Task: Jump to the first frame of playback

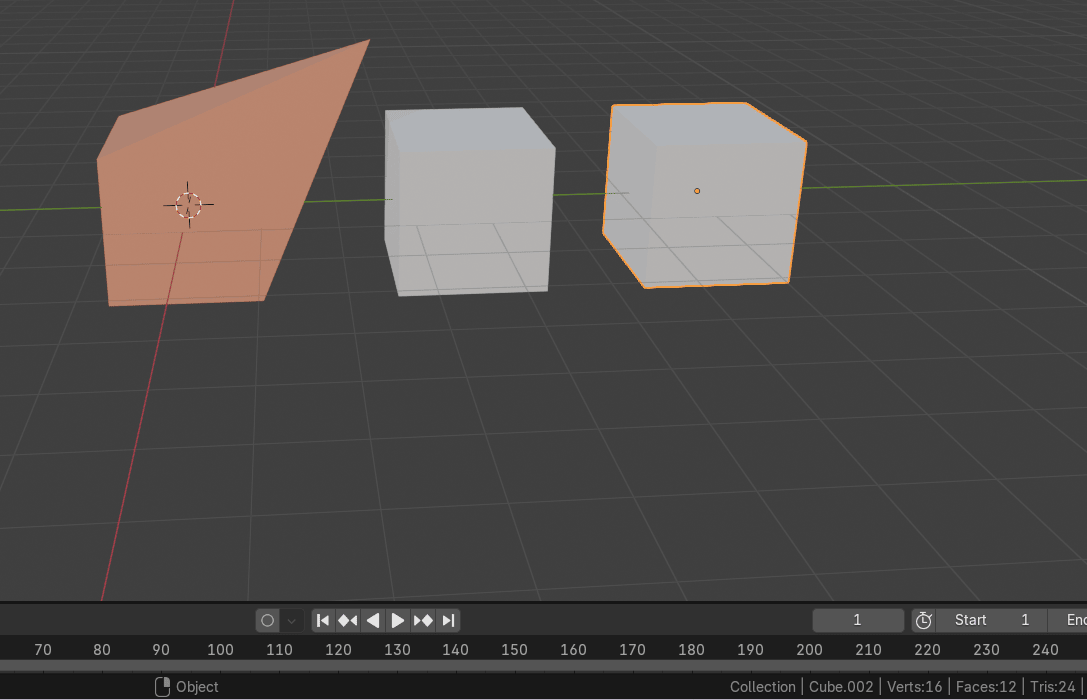Action: click(x=323, y=620)
